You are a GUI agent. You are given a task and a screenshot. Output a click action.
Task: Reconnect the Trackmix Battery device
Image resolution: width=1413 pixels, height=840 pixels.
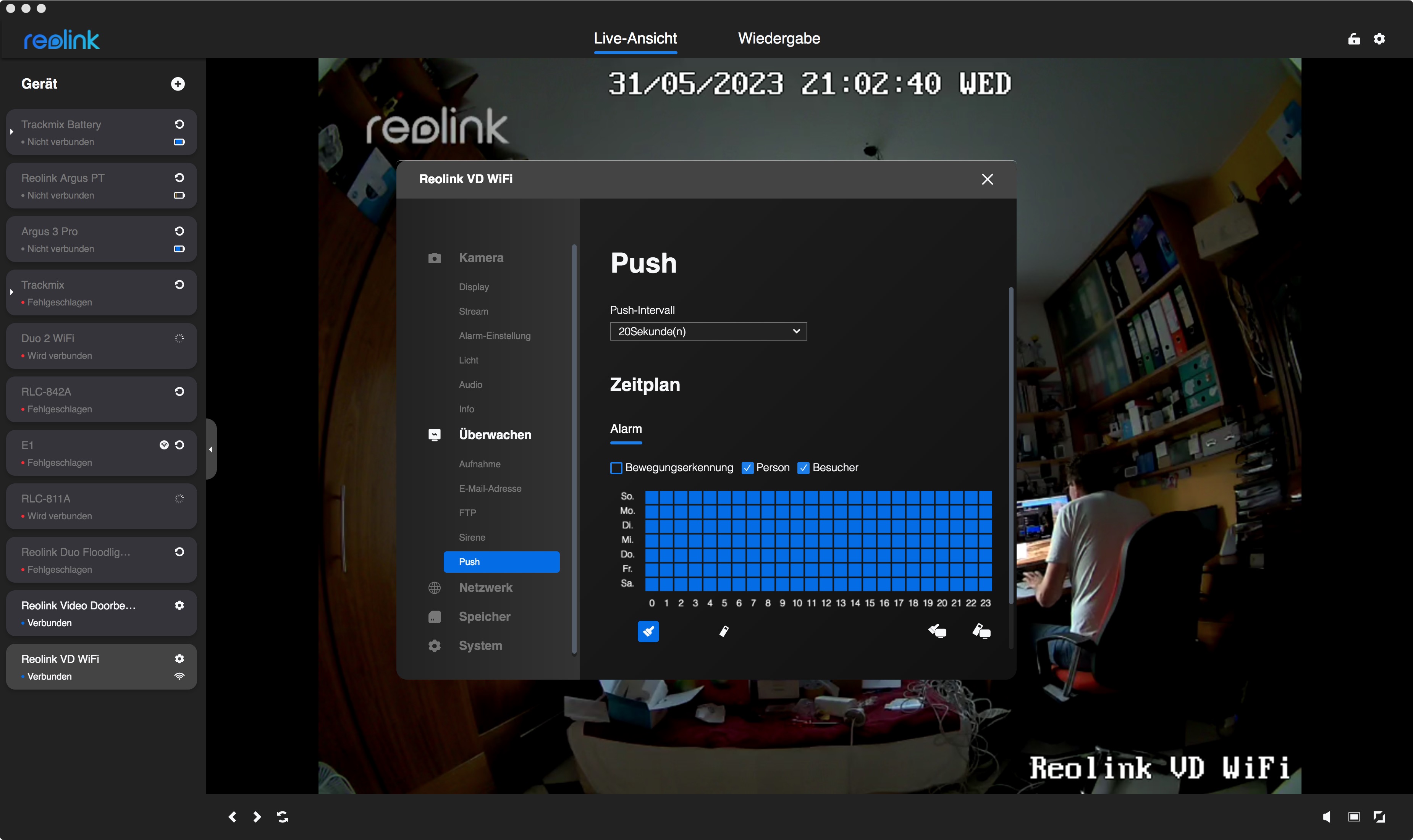coord(179,124)
